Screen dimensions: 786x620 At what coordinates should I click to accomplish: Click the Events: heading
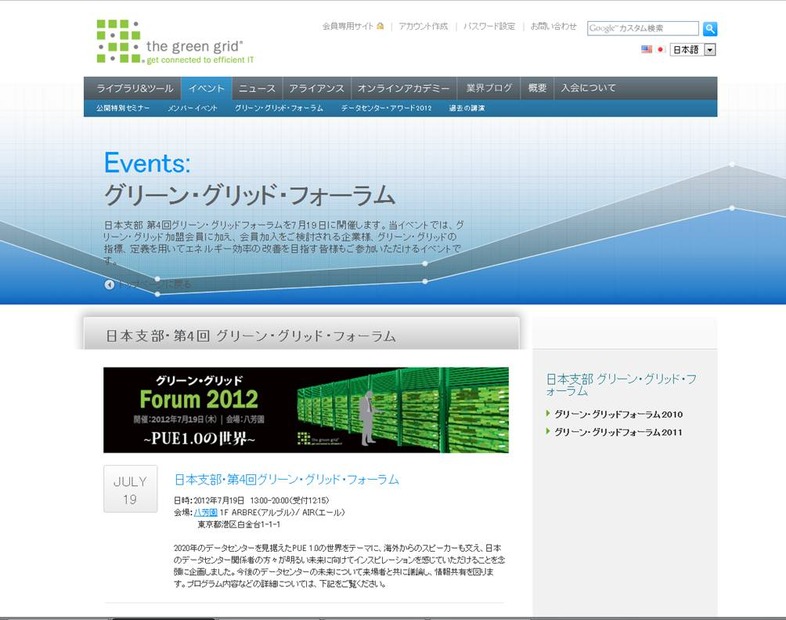[147, 163]
